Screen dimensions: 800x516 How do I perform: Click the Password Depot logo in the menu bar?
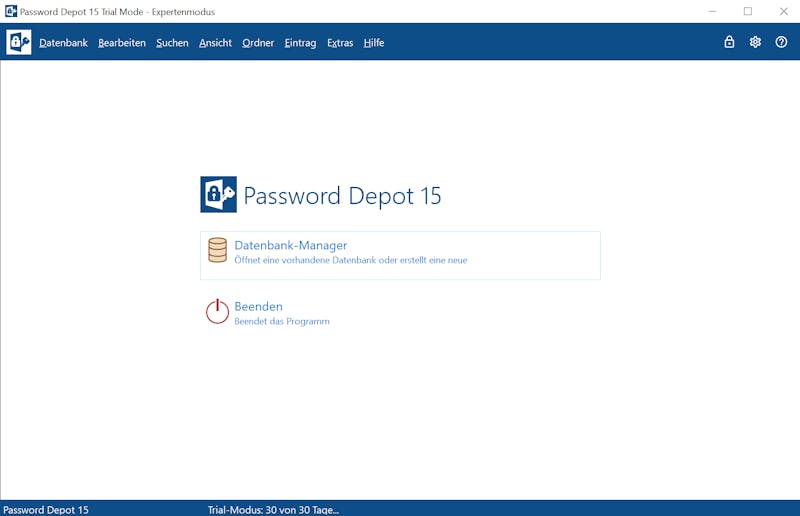tap(19, 42)
